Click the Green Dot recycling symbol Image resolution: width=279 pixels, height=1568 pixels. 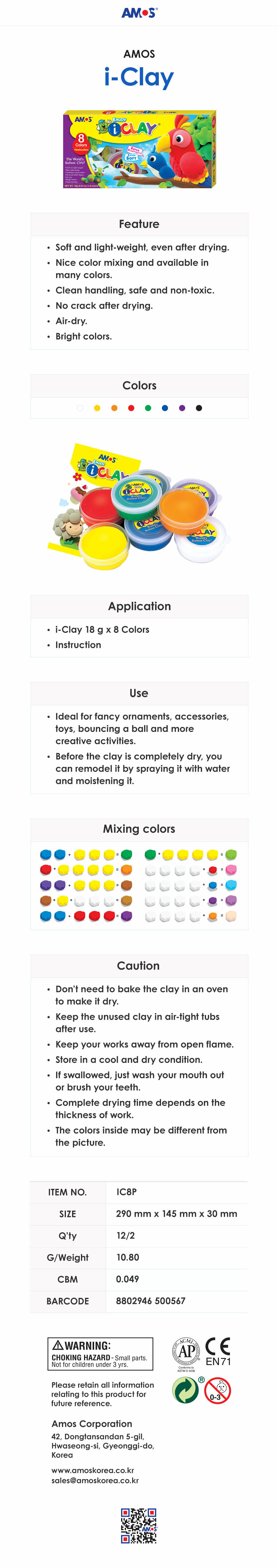coord(185,1390)
